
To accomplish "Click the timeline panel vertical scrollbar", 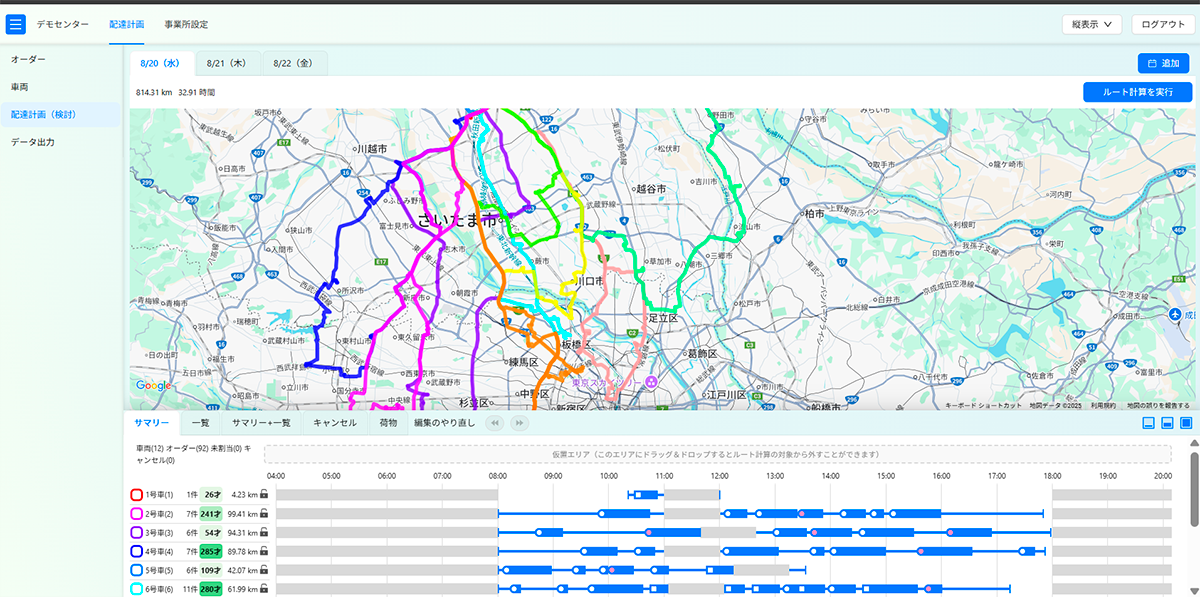I will click(x=1193, y=490).
